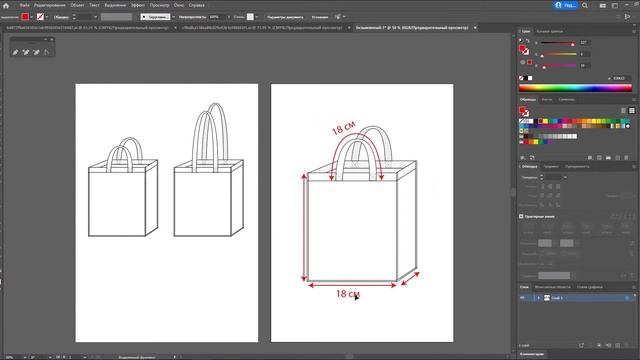The width and height of the screenshot is (640, 360).
Task: Switch to the Кисти brushes tab
Action: pos(547,100)
